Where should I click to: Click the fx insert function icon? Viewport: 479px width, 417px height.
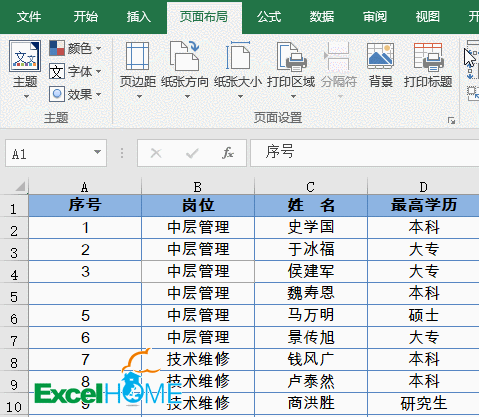(x=228, y=153)
